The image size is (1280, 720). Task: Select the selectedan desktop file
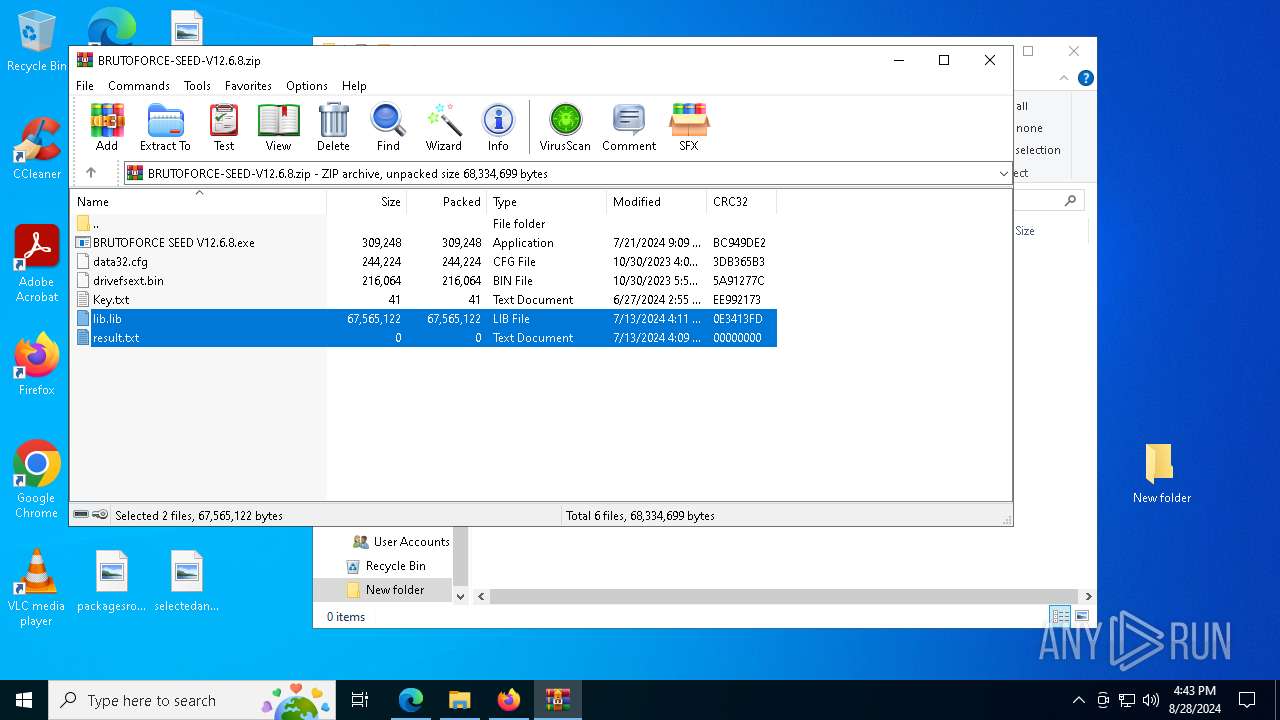187,582
